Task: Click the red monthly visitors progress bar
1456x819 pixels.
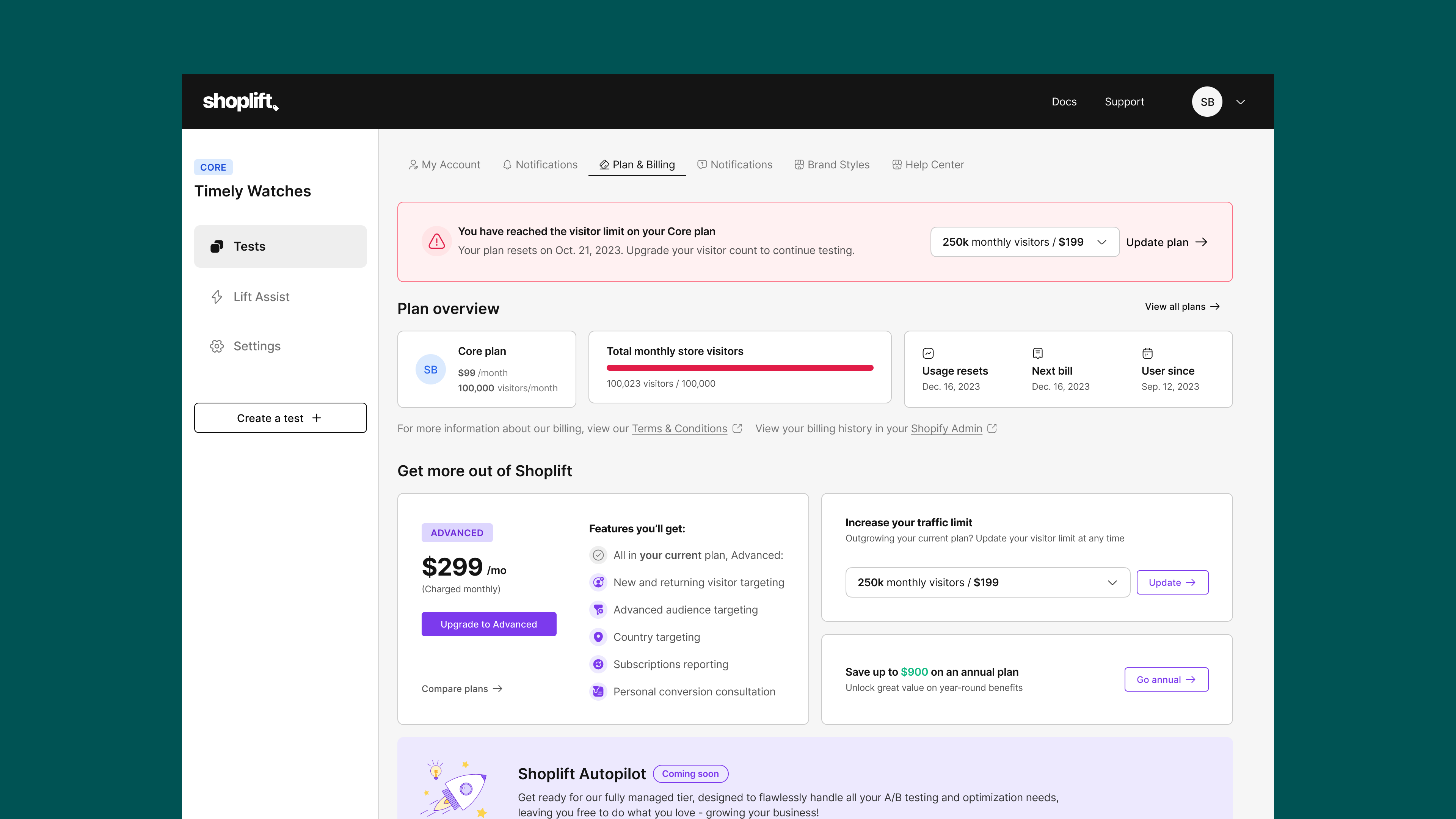Action: (x=739, y=368)
